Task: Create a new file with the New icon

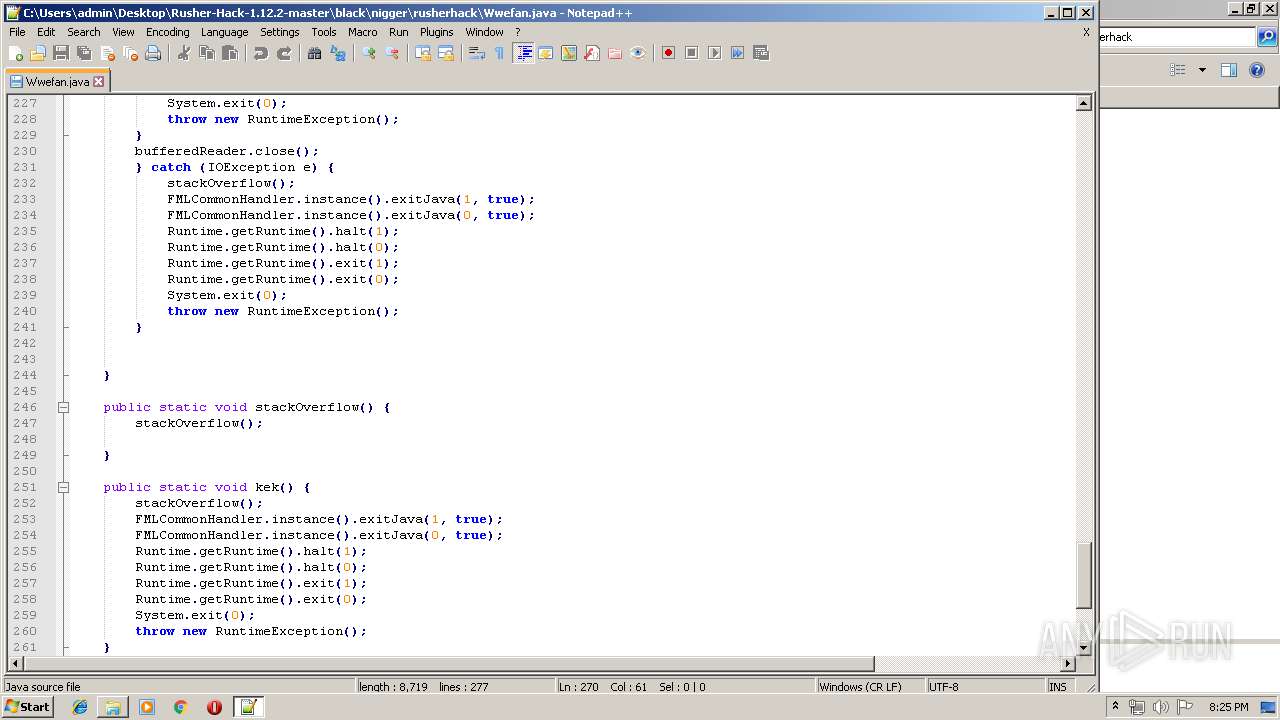Action: 16,53
